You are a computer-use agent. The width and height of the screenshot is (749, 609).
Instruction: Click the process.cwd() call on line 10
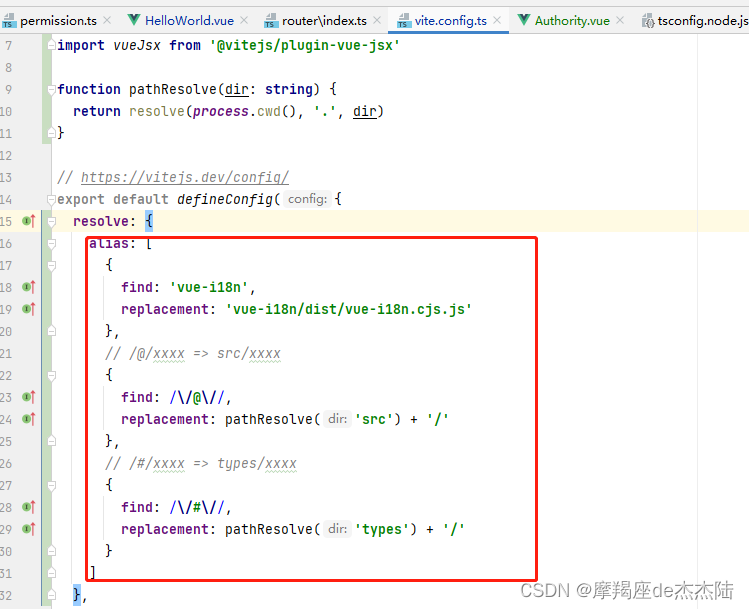245,111
